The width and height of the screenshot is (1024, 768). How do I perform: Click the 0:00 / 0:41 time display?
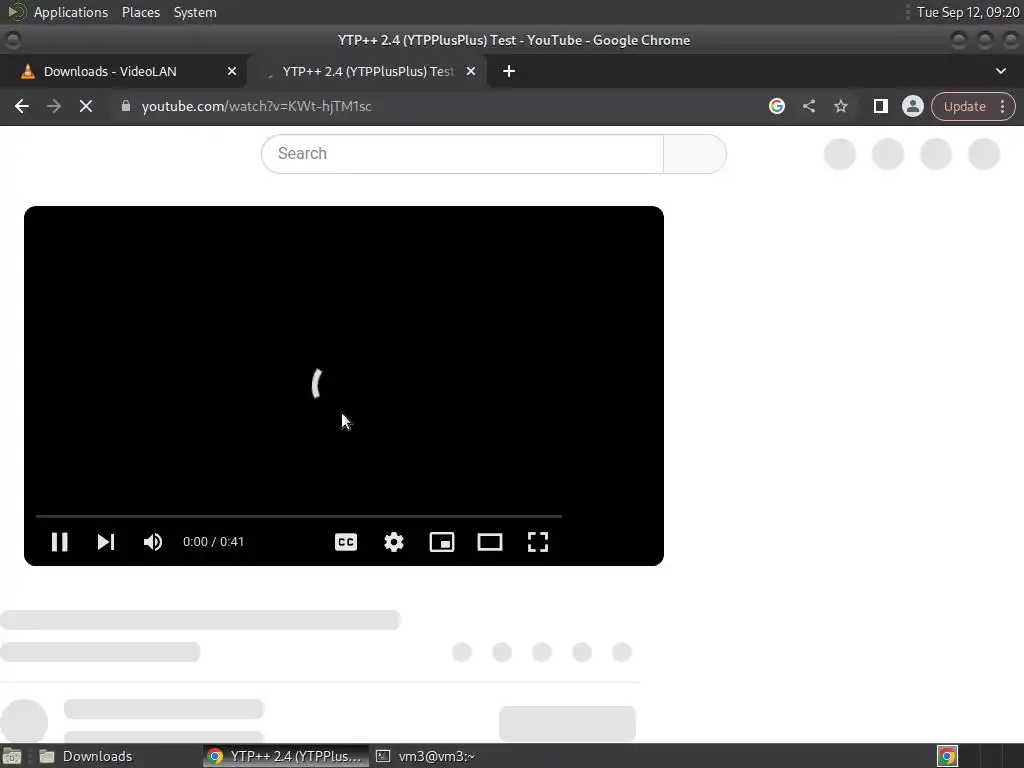tap(214, 542)
